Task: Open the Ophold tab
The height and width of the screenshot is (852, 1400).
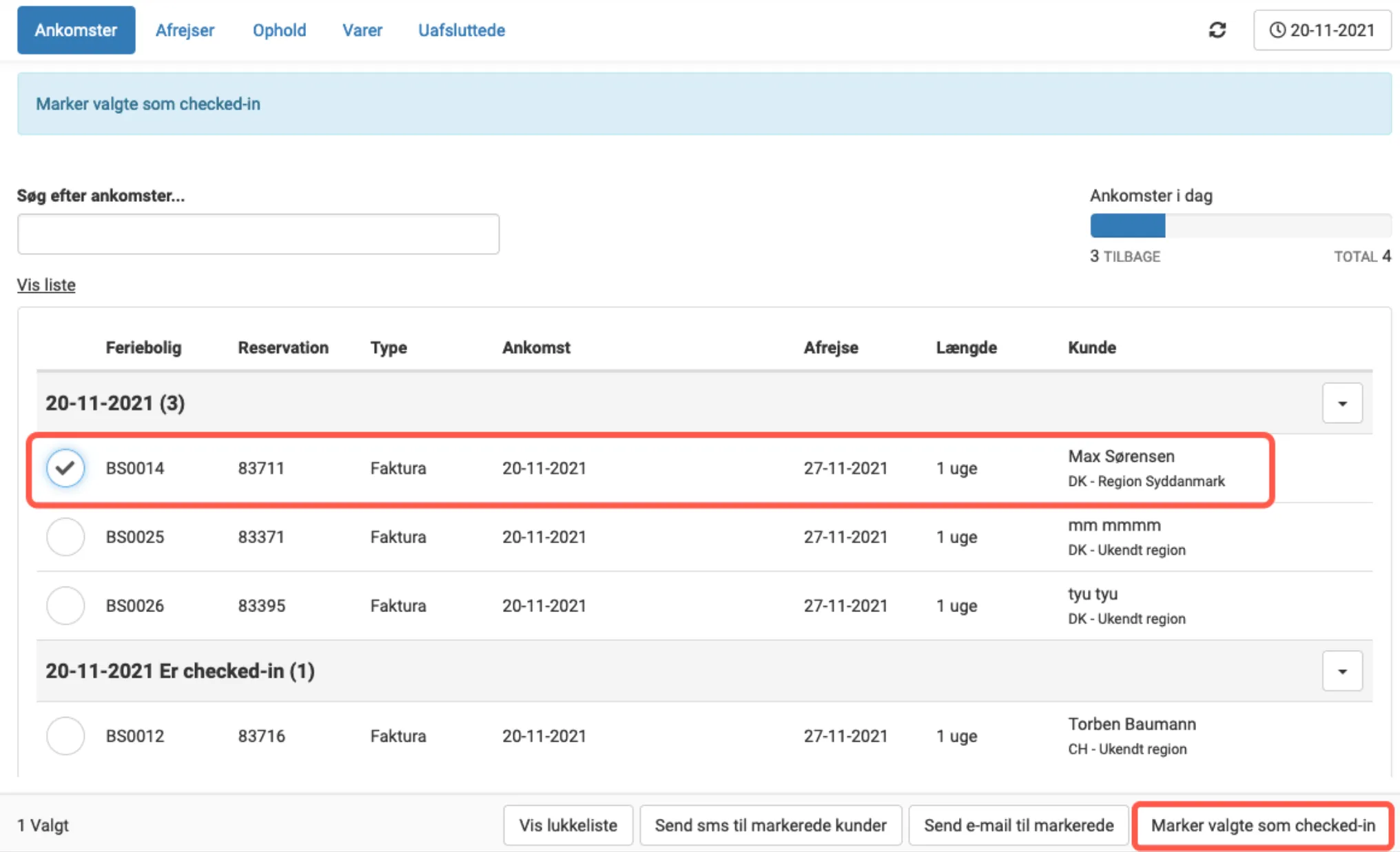Action: 279,30
